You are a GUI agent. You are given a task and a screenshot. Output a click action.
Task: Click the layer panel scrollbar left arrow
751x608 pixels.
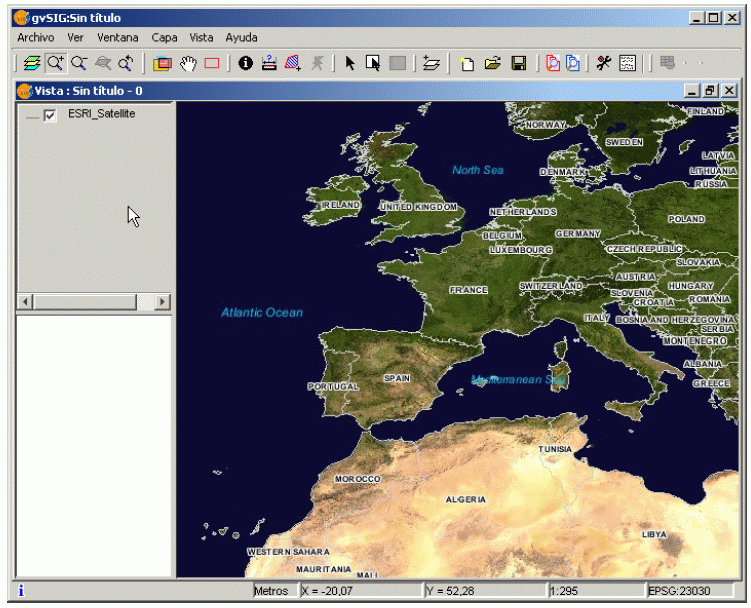pos(25,302)
